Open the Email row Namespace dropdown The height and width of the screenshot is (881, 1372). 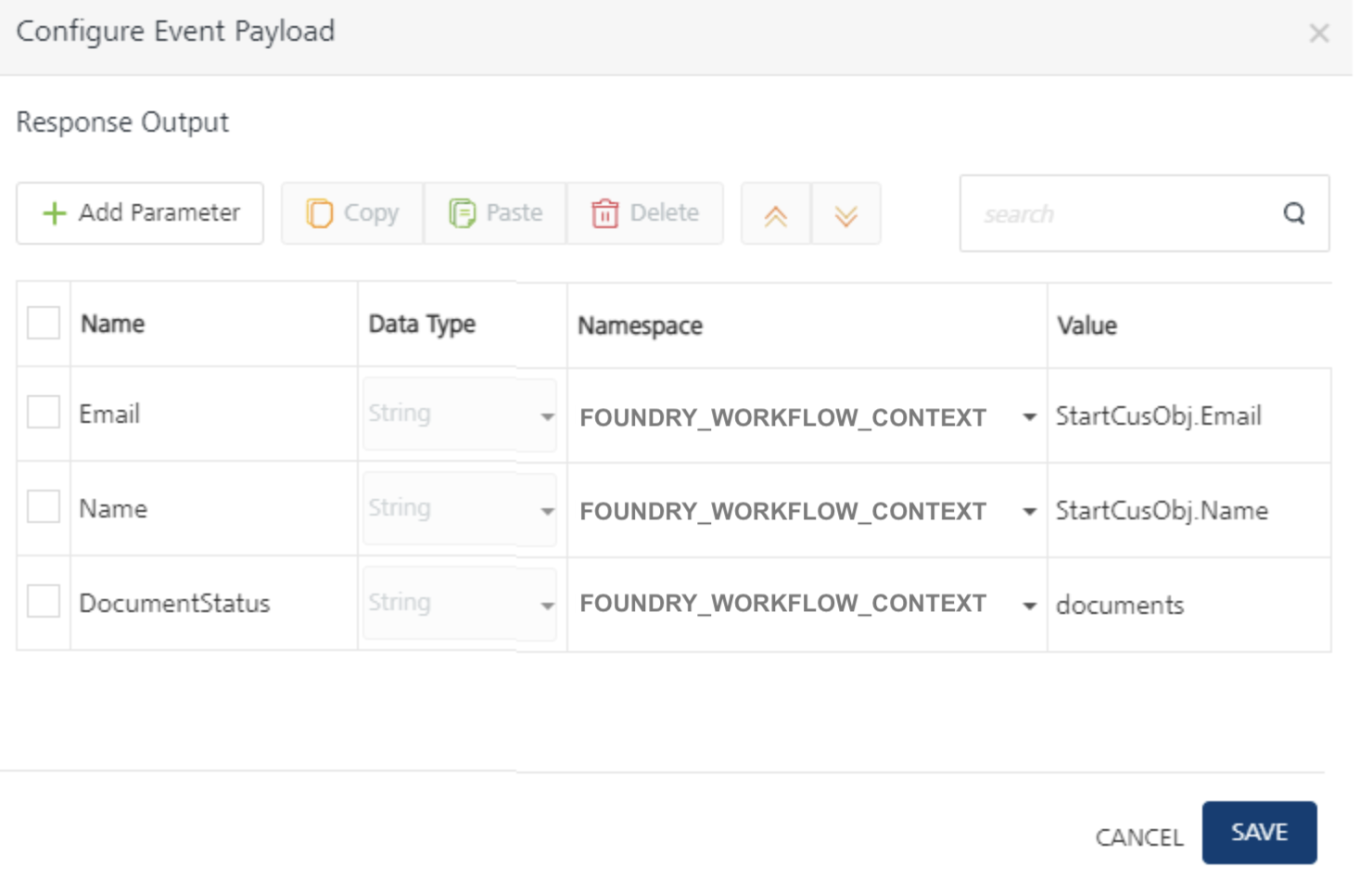1029,417
